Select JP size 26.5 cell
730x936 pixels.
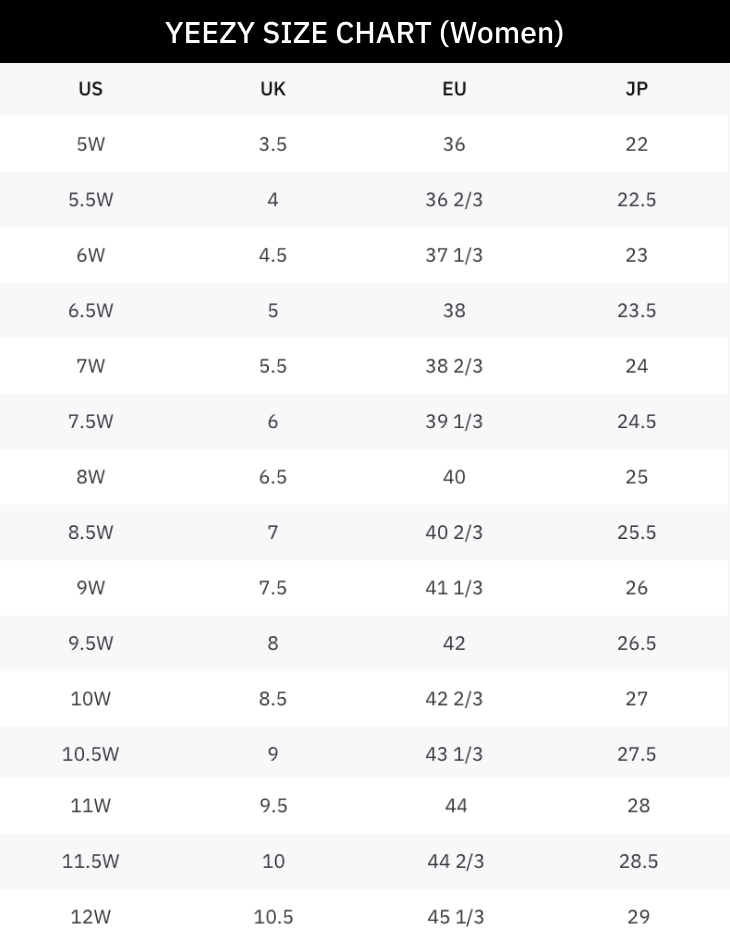[x=636, y=643]
